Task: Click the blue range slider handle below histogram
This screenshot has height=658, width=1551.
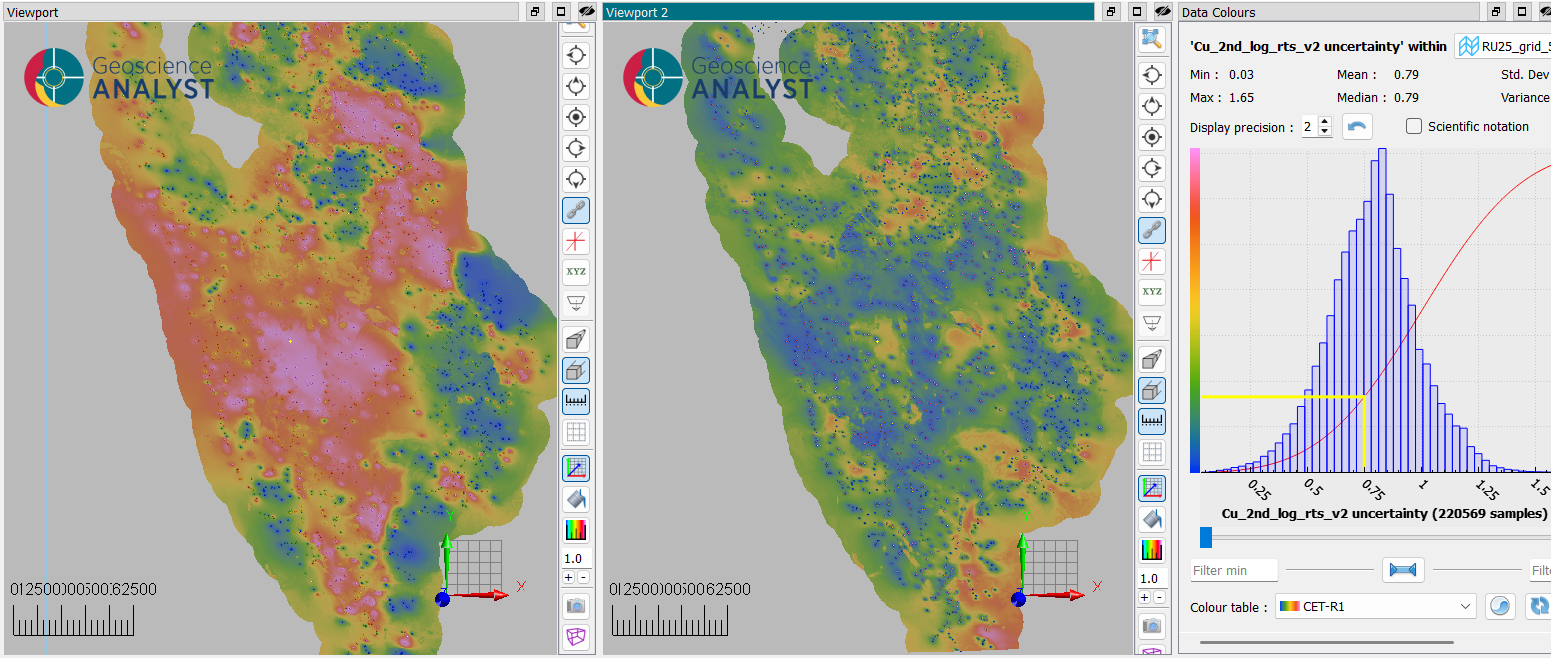Action: click(1205, 538)
